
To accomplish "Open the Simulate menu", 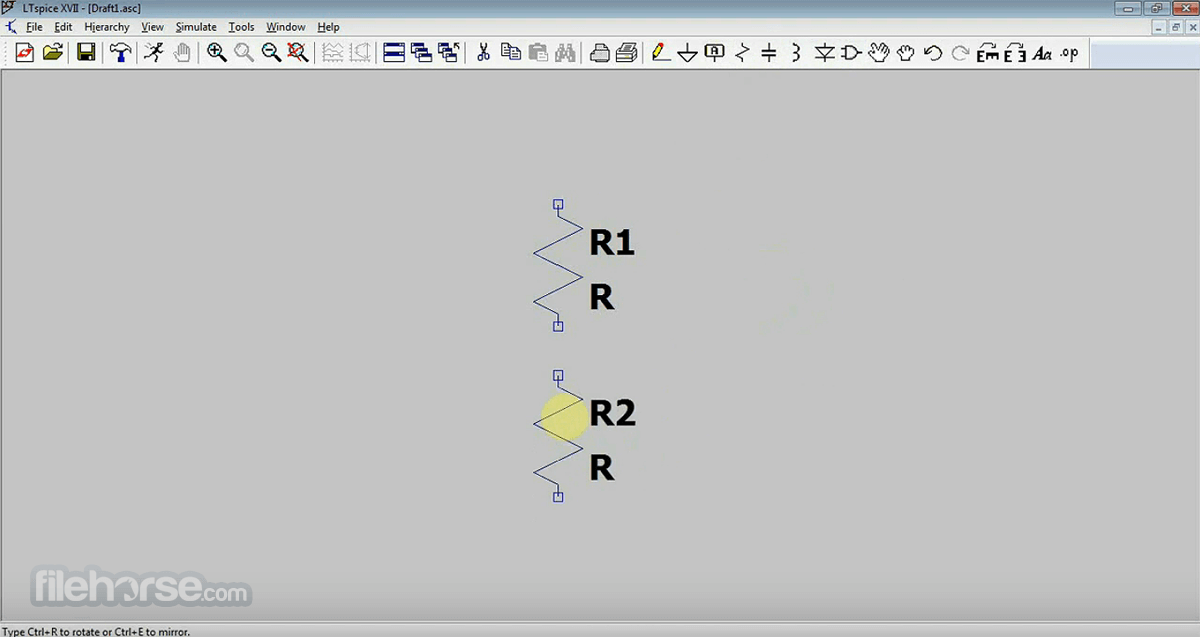I will pos(196,27).
